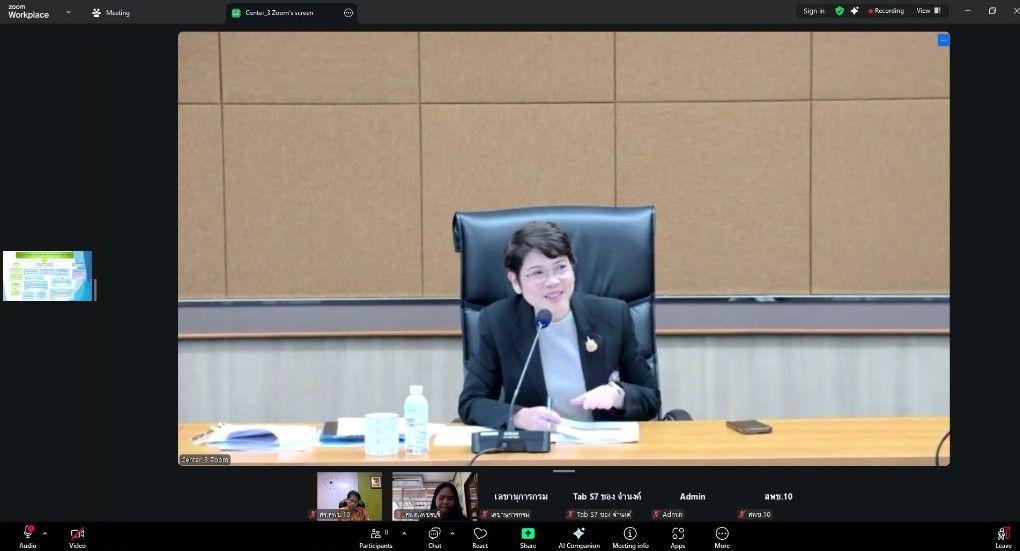The height and width of the screenshot is (551, 1020).
Task: Click the React heart icon
Action: tap(480, 535)
